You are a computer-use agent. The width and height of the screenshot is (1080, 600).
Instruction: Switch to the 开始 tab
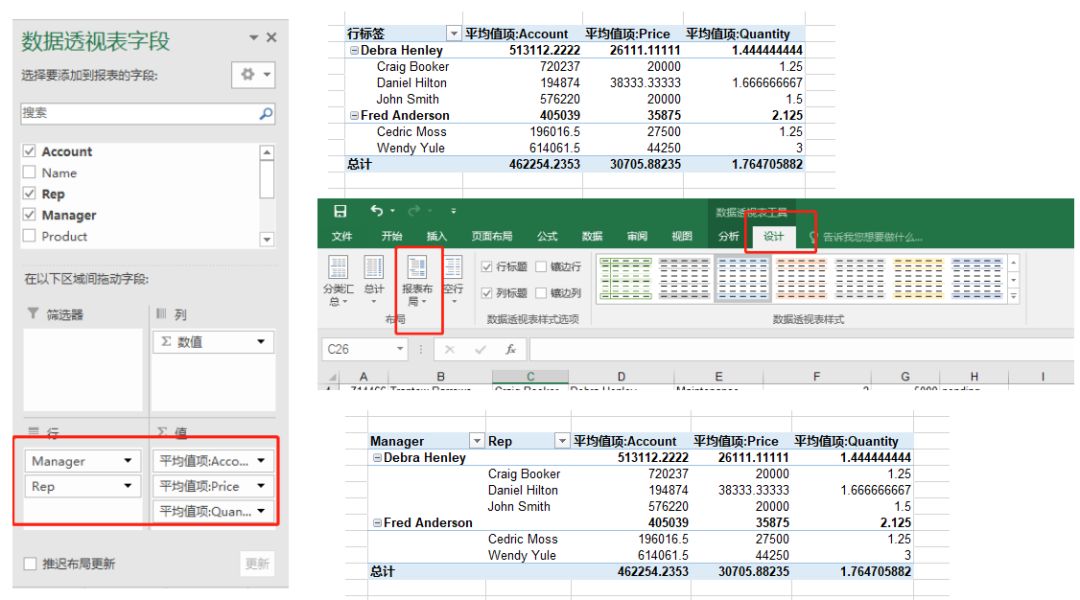[x=392, y=236]
